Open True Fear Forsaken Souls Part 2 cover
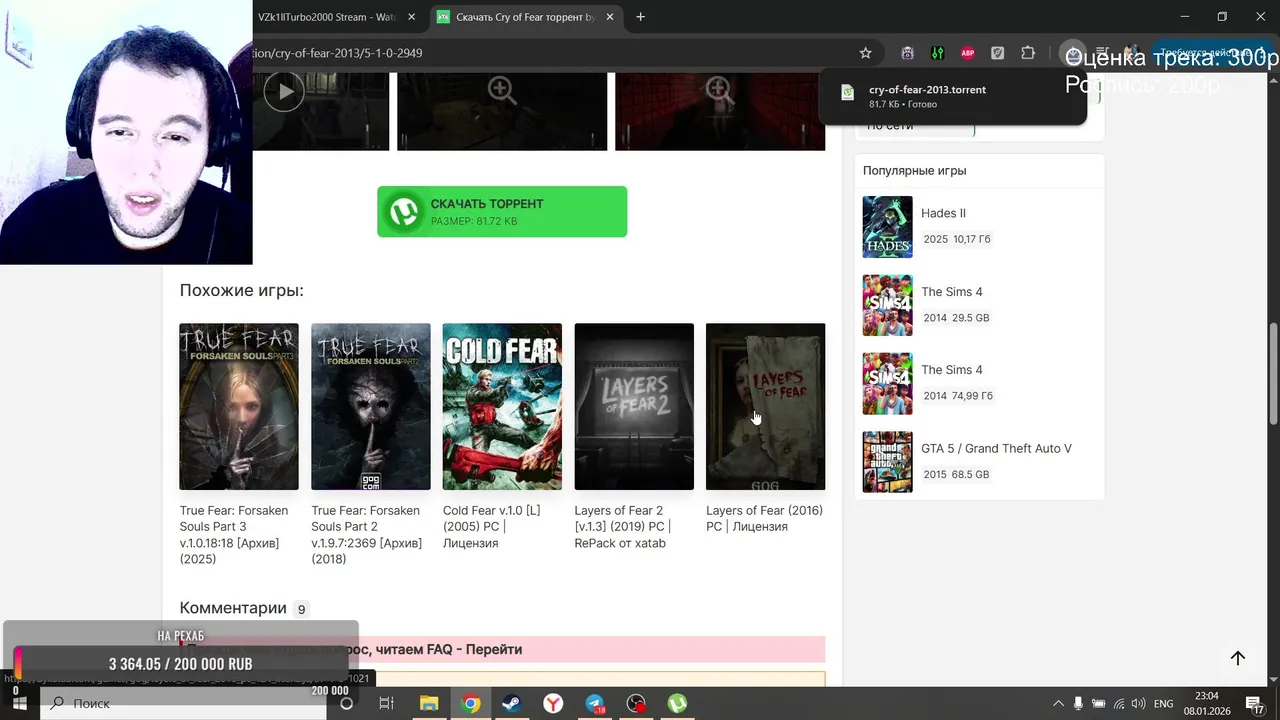Screen dimensions: 1280x720 [x=371, y=406]
